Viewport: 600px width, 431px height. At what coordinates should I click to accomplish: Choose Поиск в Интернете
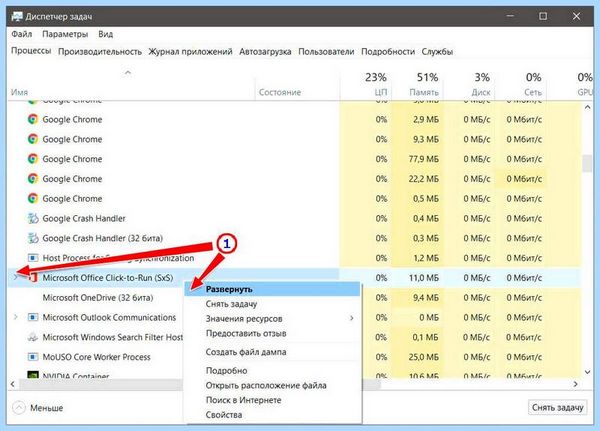(272, 400)
